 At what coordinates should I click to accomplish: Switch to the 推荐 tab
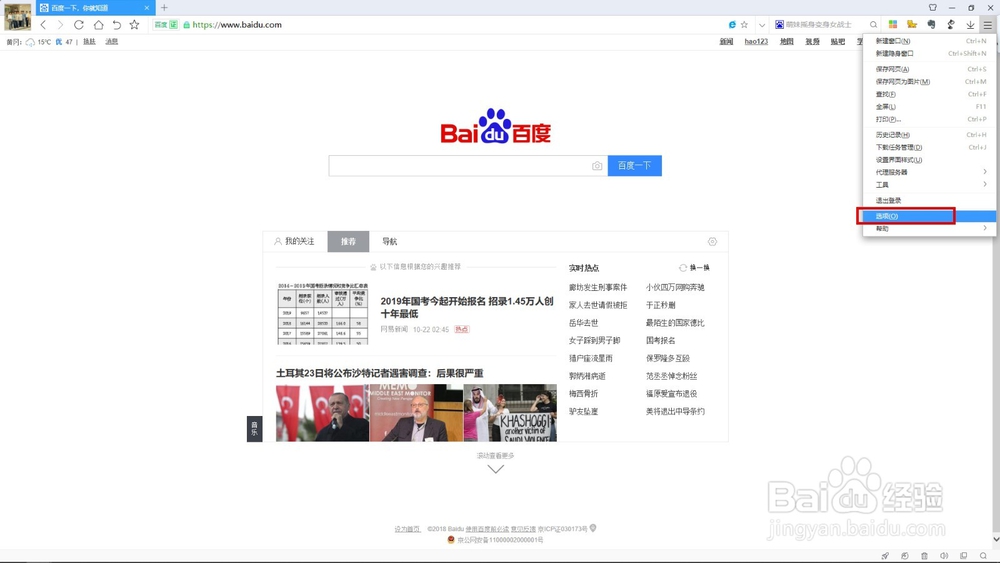click(348, 242)
